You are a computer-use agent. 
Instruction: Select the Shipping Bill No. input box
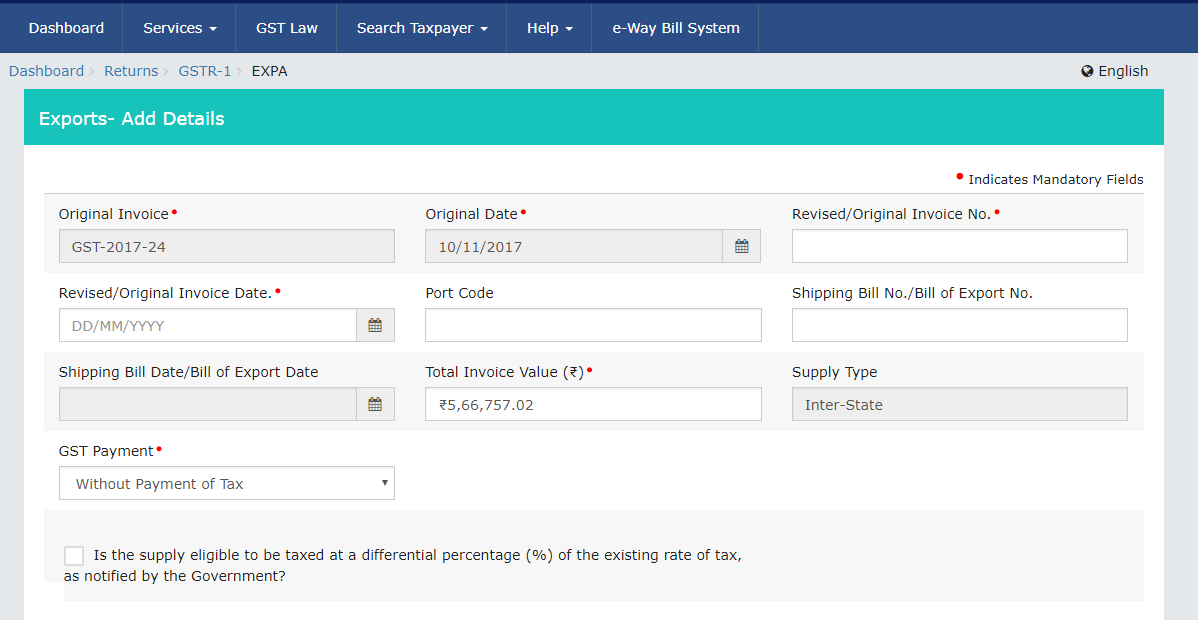tap(959, 325)
